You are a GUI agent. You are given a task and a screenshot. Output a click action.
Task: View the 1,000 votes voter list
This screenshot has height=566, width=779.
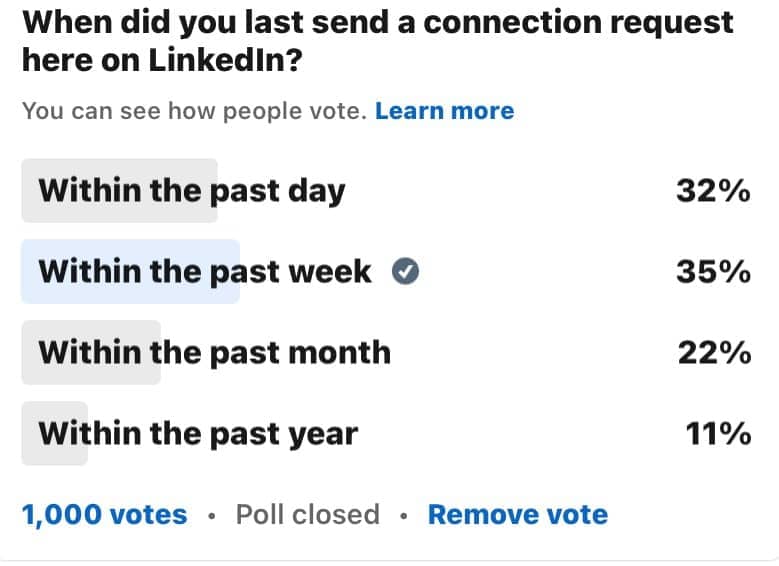coord(105,515)
